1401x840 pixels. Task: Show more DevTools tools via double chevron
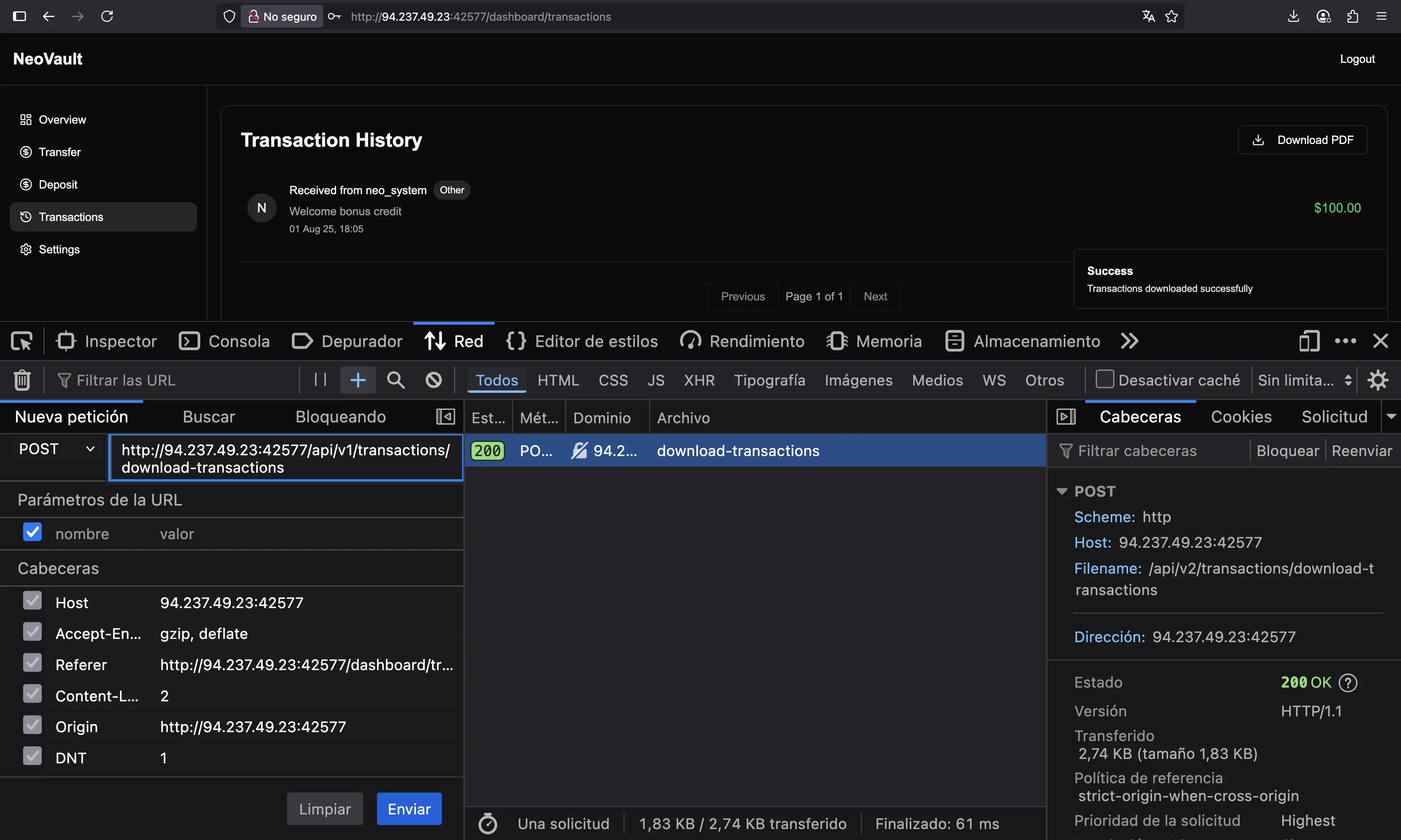[x=1130, y=341]
